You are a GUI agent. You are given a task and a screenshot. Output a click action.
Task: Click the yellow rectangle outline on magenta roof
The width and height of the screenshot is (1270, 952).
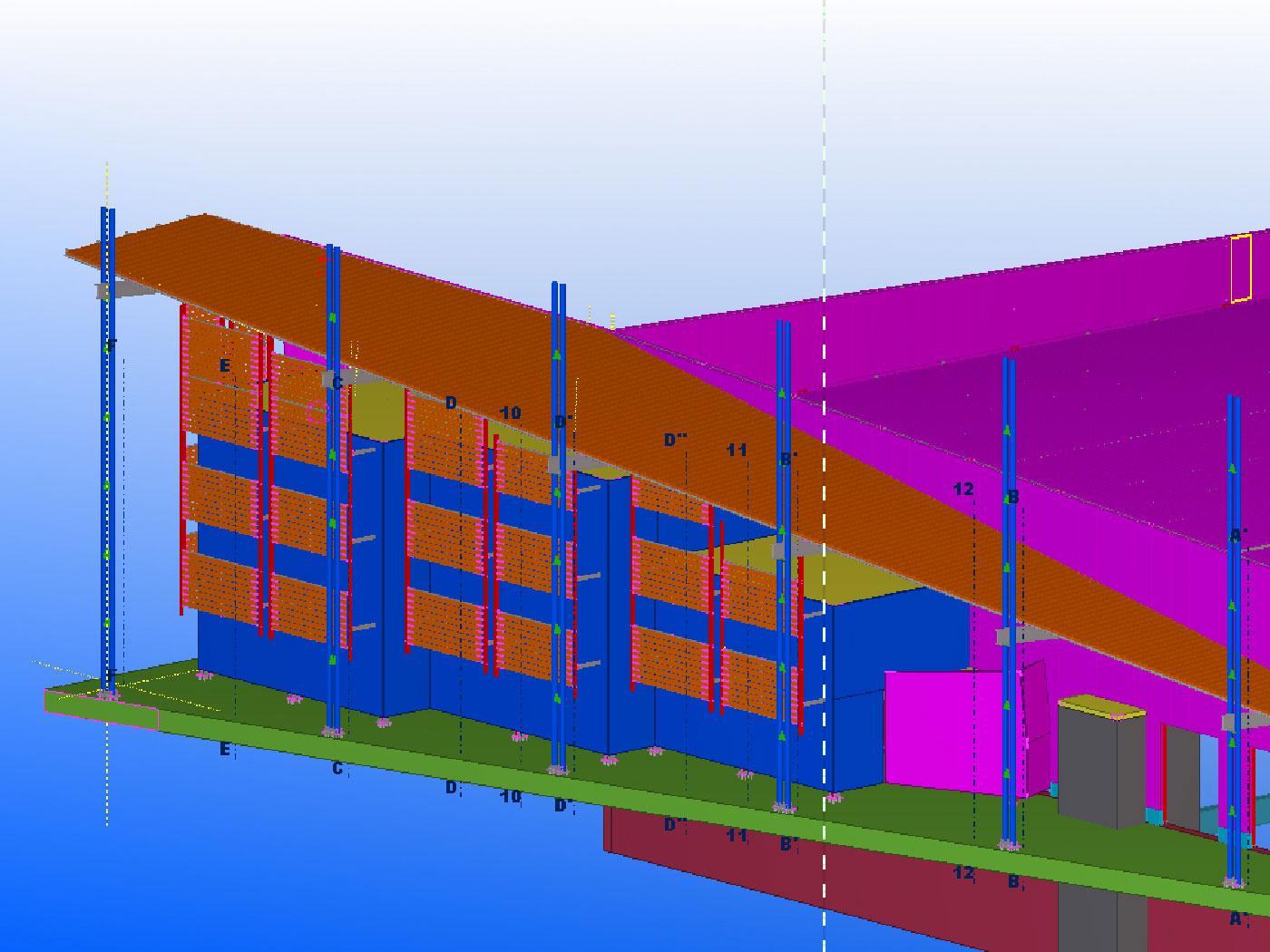1241,268
